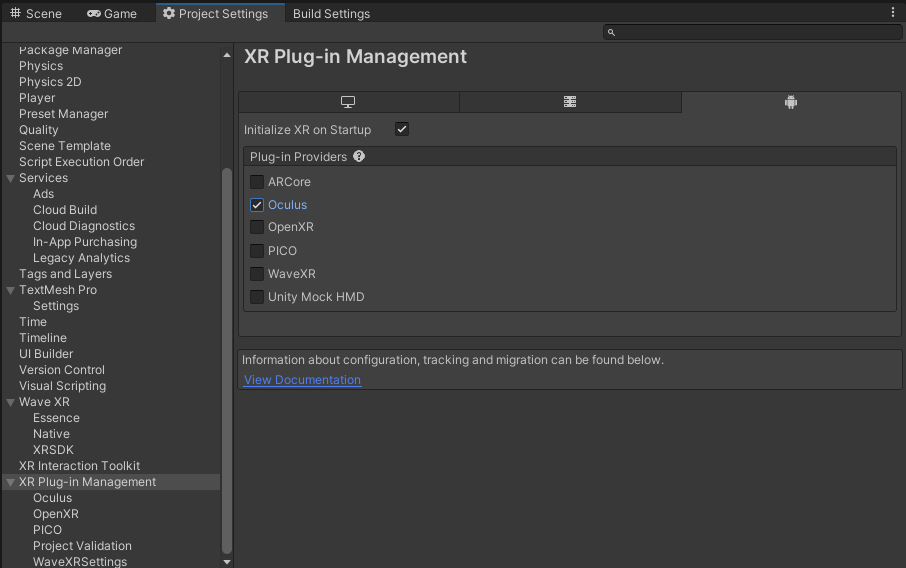Open the View Documentation link
The image size is (906, 568).
point(302,380)
